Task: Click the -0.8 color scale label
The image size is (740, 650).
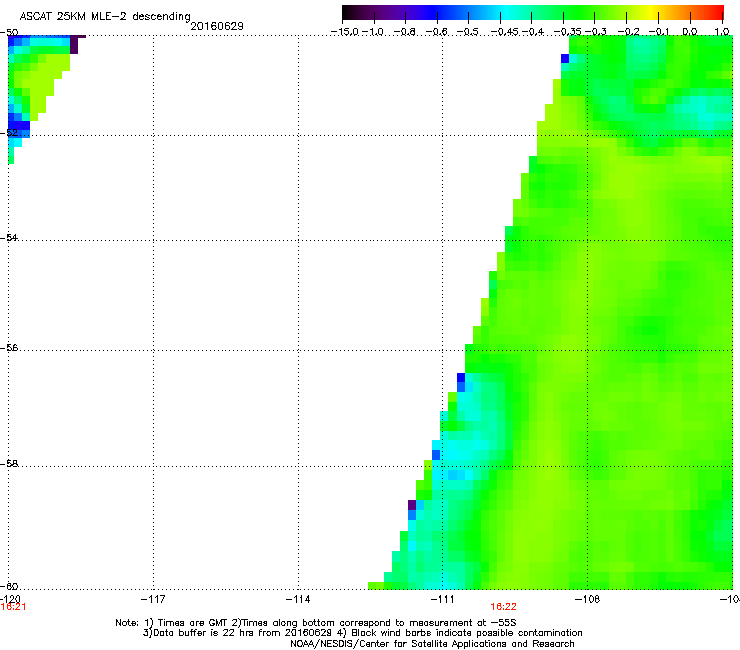Action: point(405,32)
